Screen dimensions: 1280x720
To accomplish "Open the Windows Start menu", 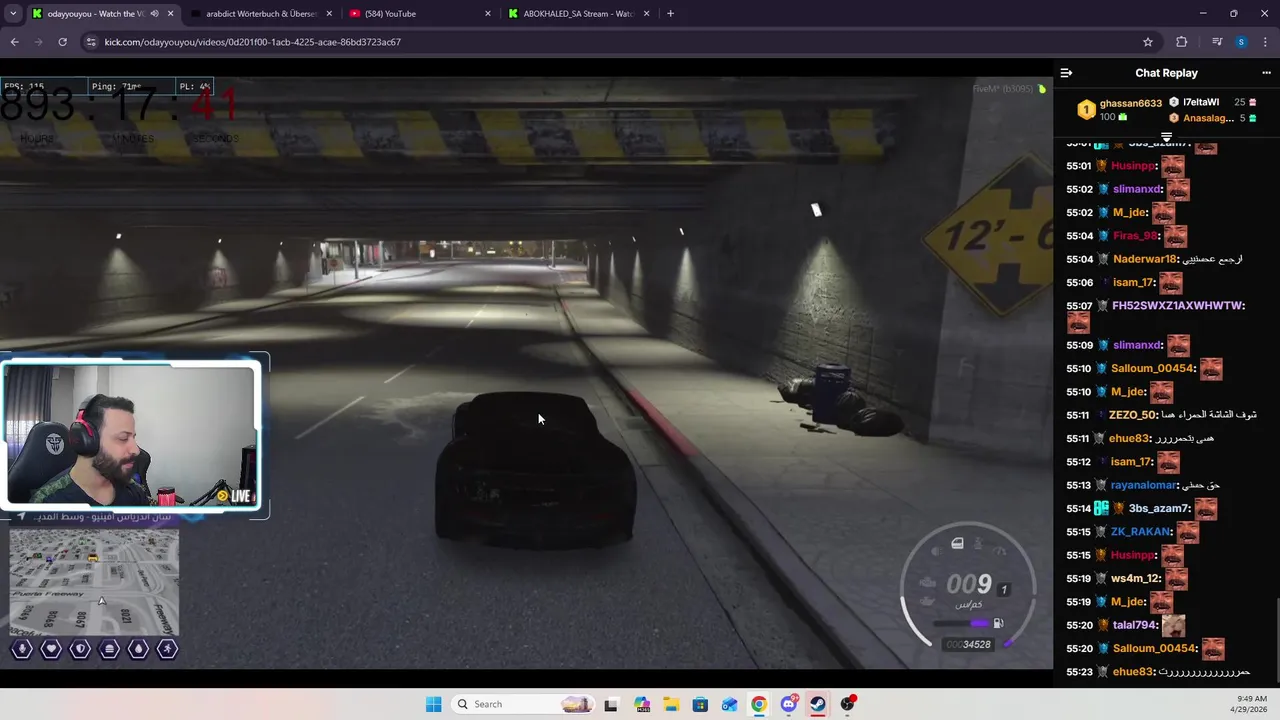I will click(433, 704).
